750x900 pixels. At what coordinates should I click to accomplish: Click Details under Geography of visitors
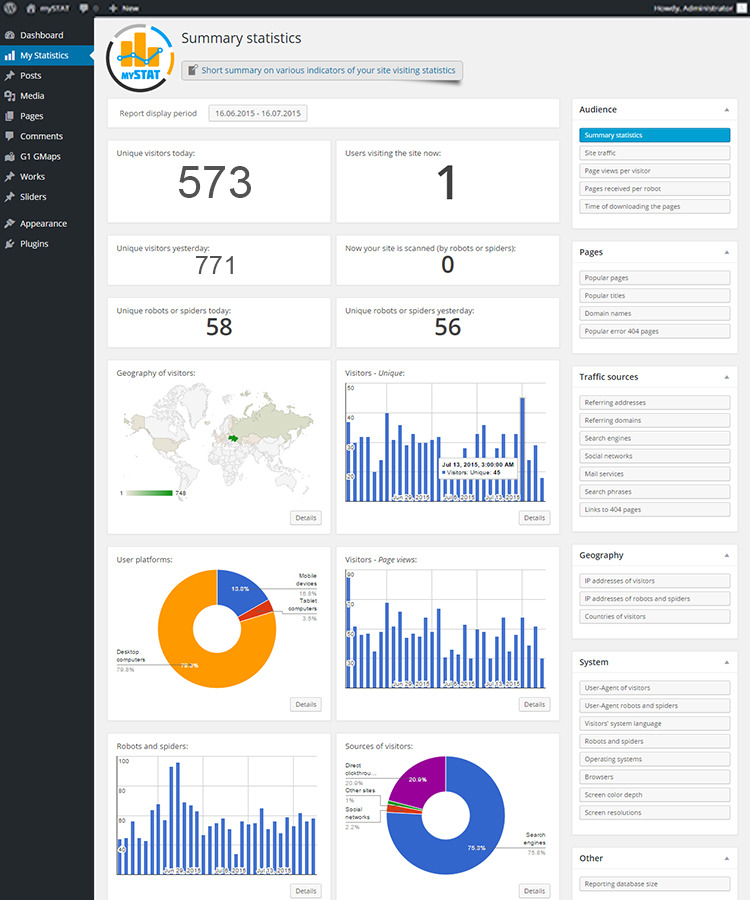pyautogui.click(x=305, y=518)
